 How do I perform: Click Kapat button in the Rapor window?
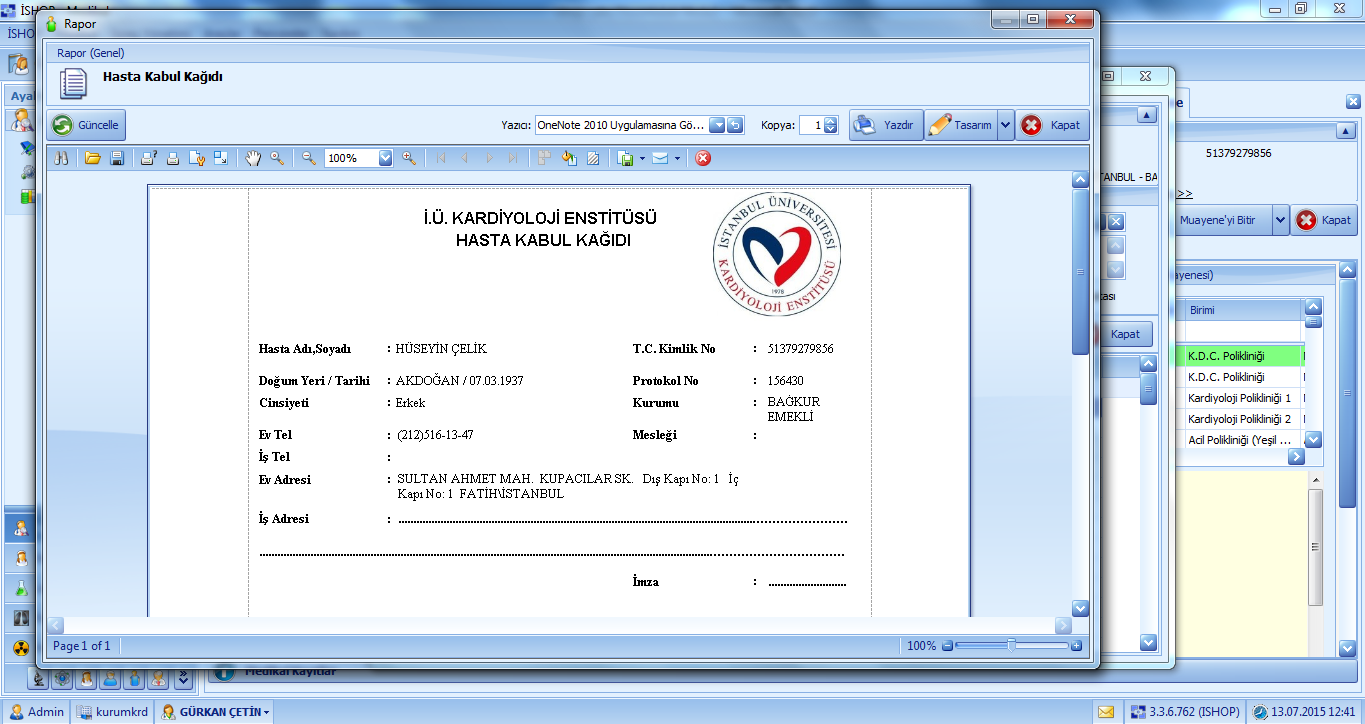pyautogui.click(x=1053, y=125)
